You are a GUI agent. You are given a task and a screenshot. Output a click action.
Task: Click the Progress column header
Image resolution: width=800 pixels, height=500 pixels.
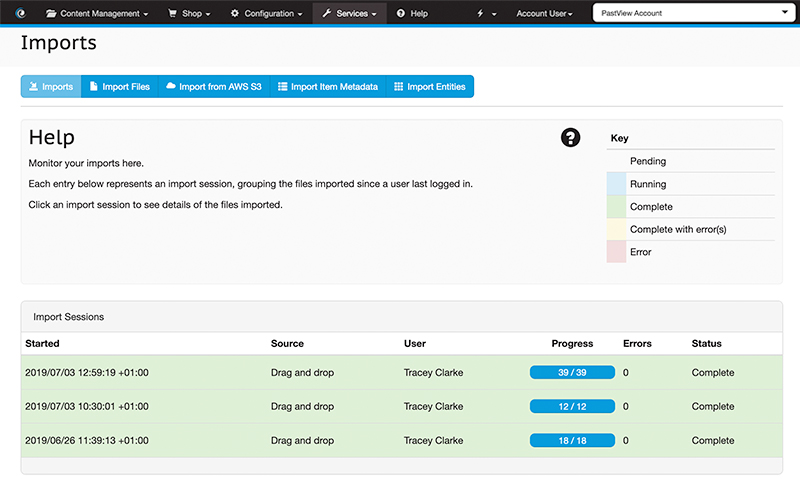[x=572, y=343]
